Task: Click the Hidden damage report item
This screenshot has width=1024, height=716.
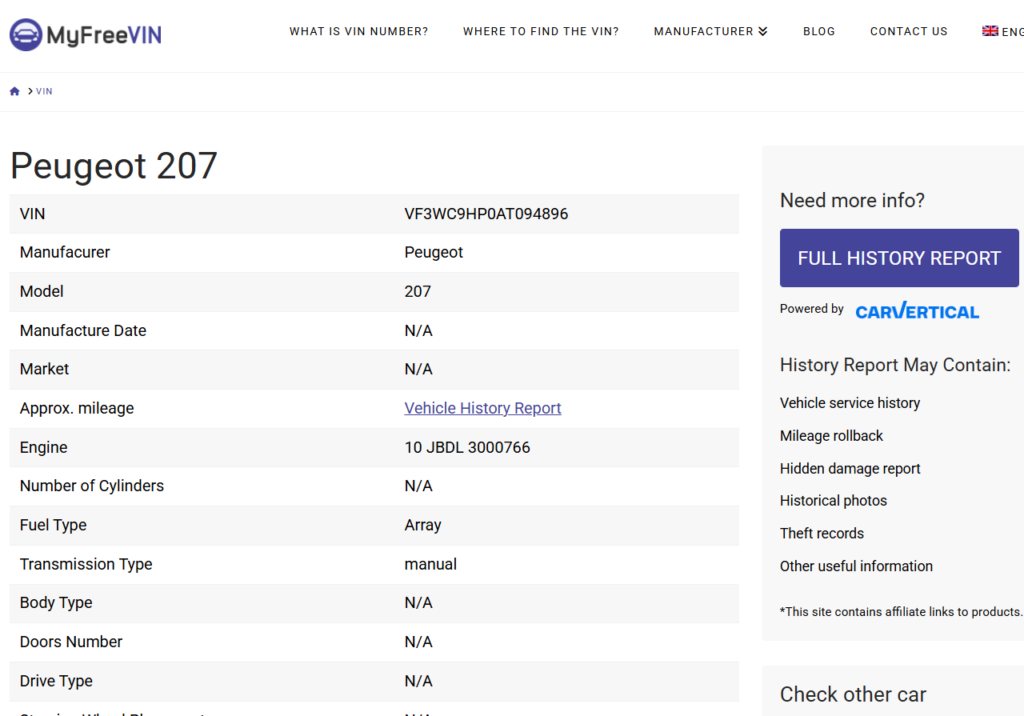Action: (850, 468)
